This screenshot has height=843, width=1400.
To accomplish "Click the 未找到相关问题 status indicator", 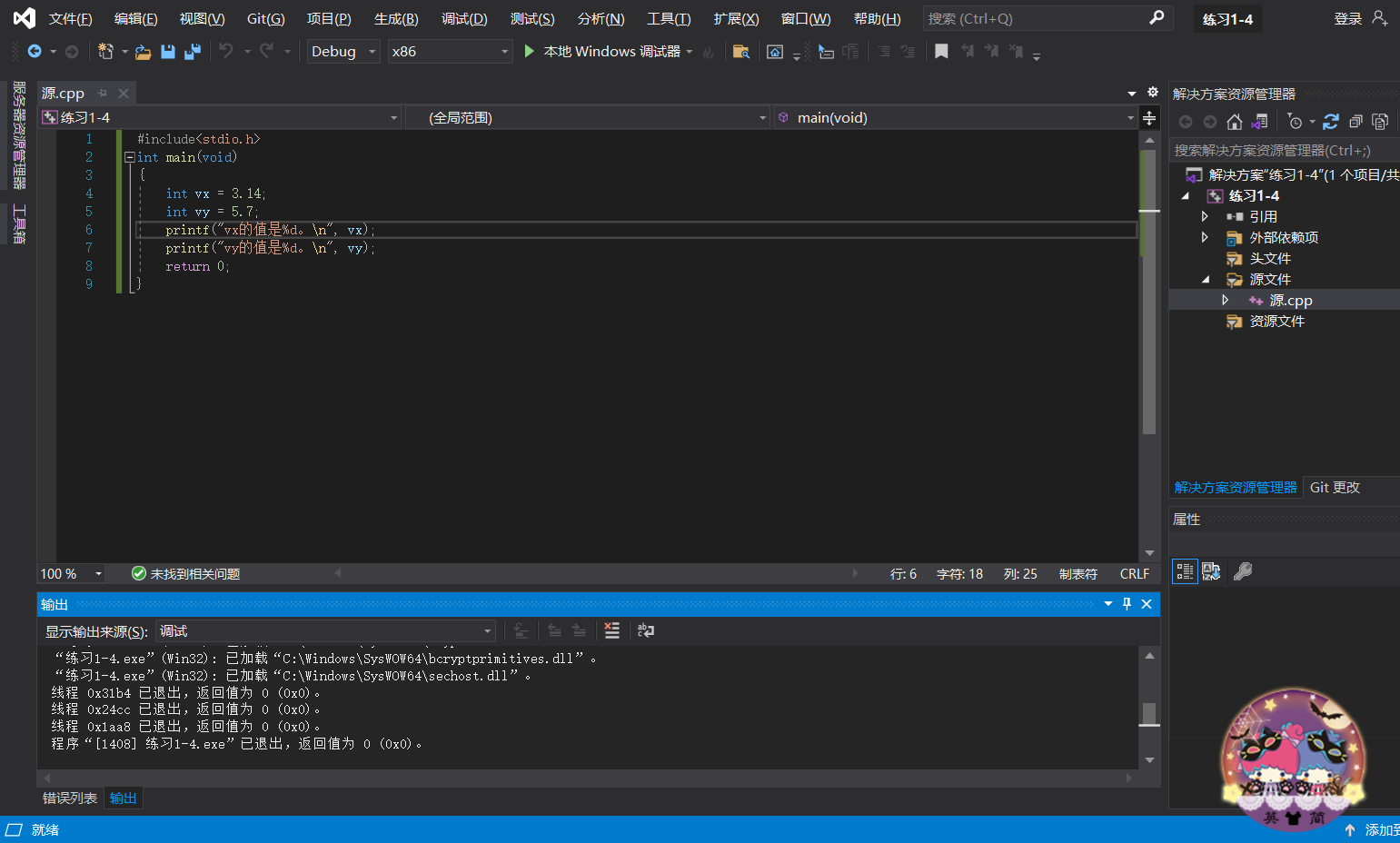I will coord(185,574).
